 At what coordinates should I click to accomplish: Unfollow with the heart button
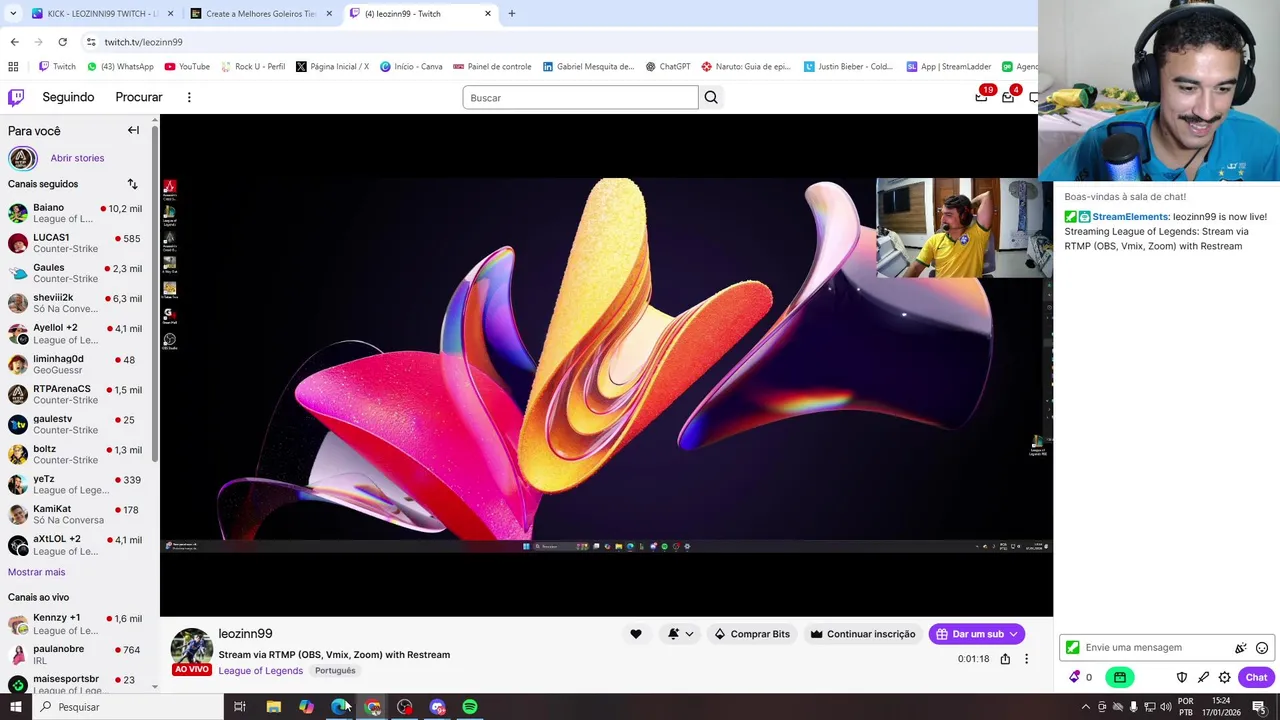[x=636, y=634]
